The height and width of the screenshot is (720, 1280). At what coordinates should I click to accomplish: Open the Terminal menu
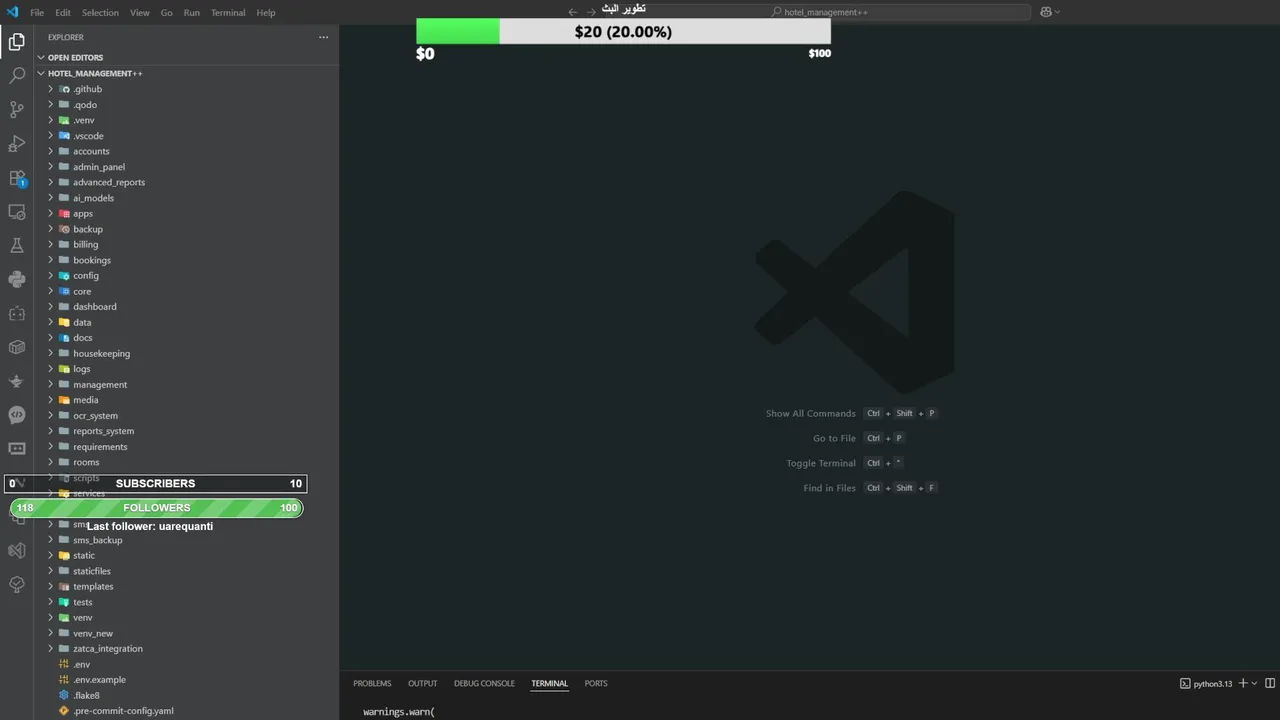[x=228, y=13]
